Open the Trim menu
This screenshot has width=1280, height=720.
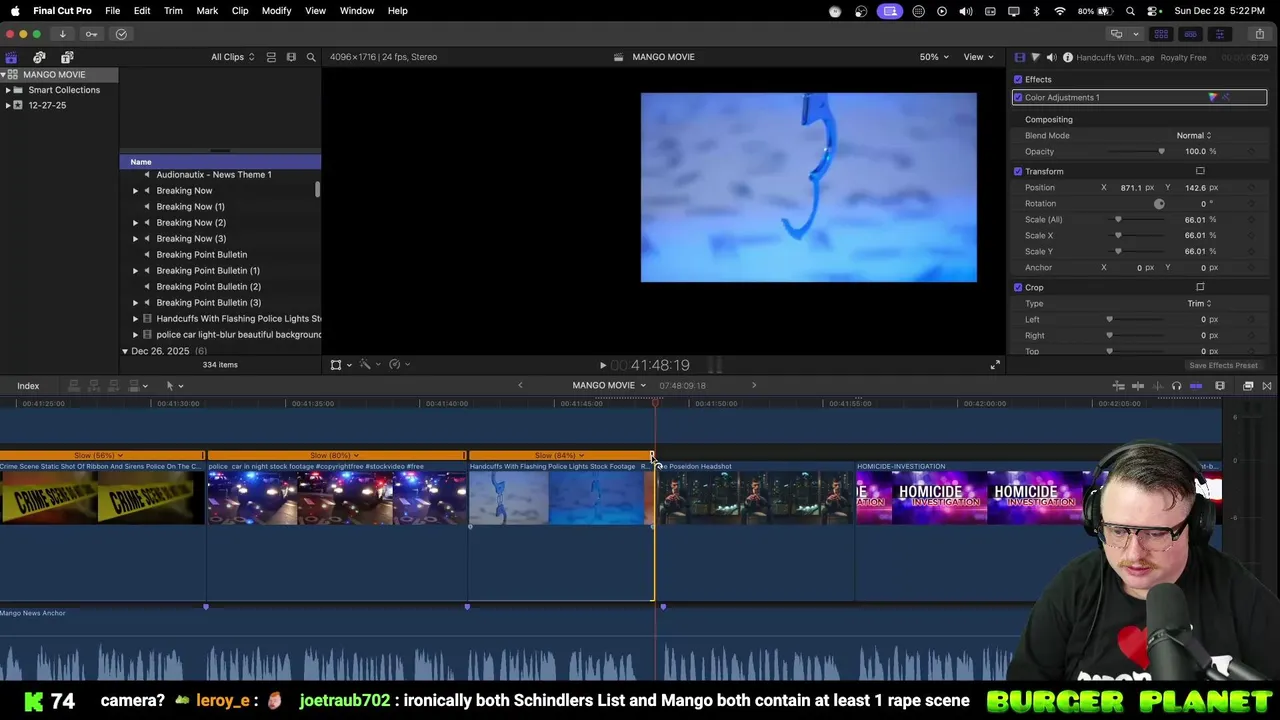(173, 11)
